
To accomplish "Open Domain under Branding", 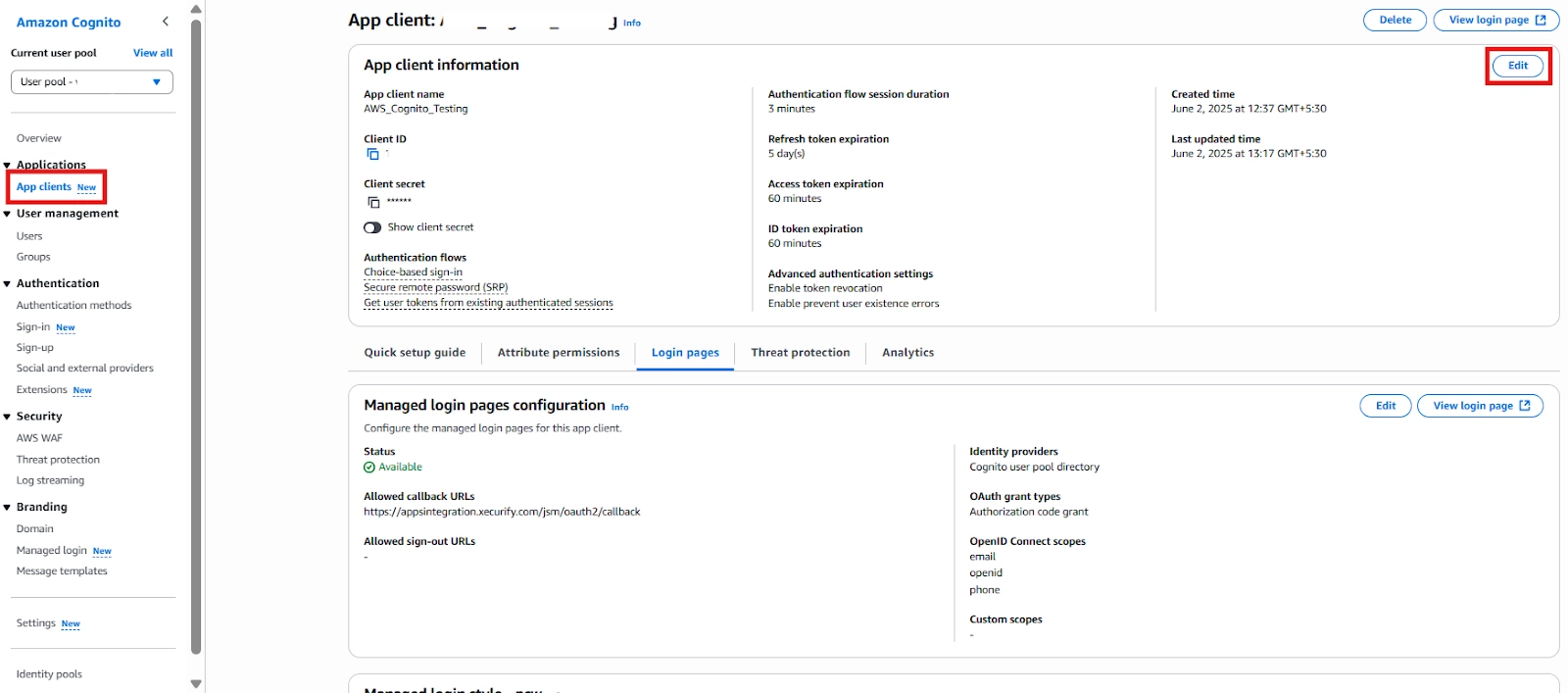I will point(35,529).
